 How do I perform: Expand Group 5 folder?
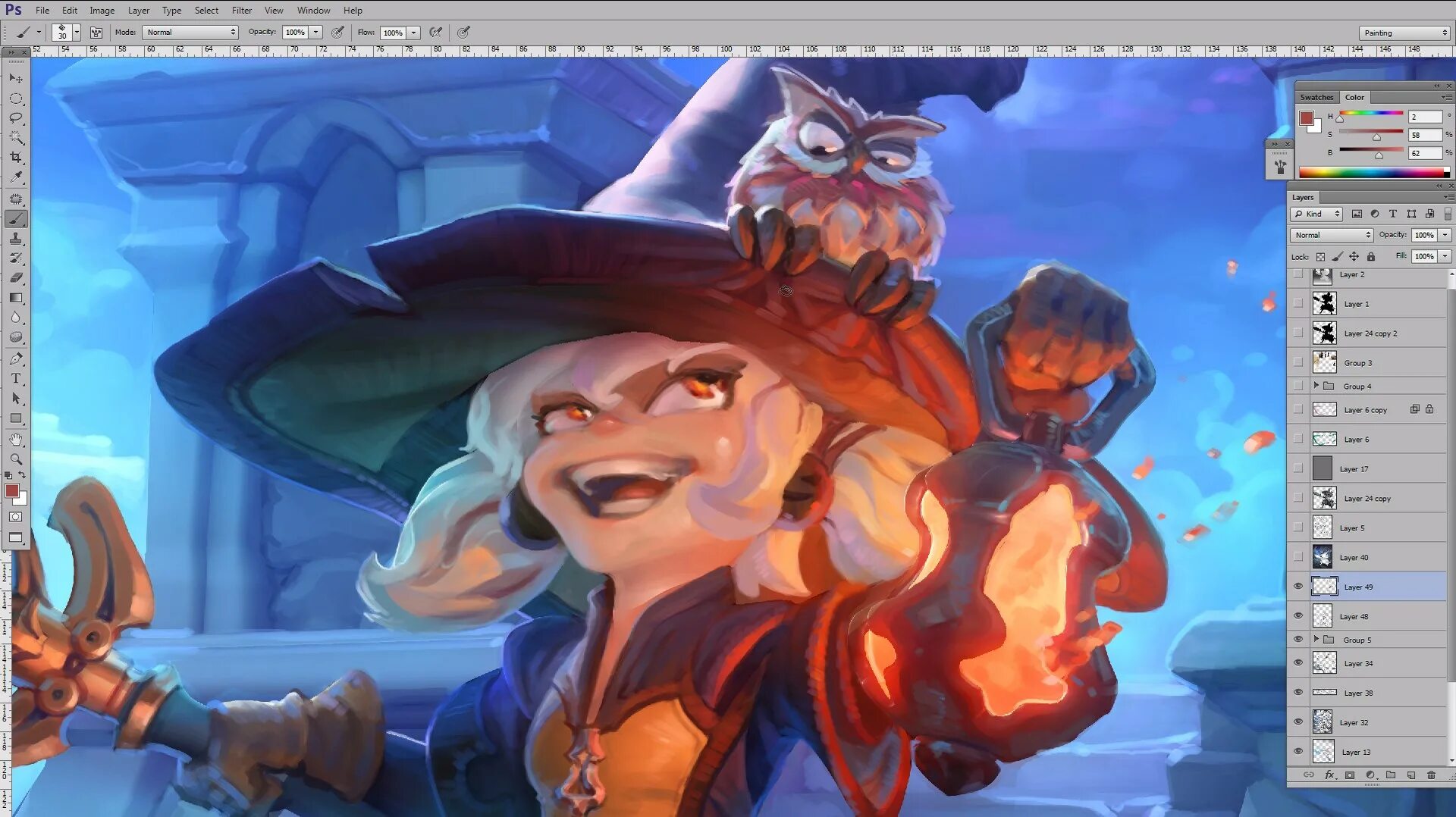coord(1316,640)
